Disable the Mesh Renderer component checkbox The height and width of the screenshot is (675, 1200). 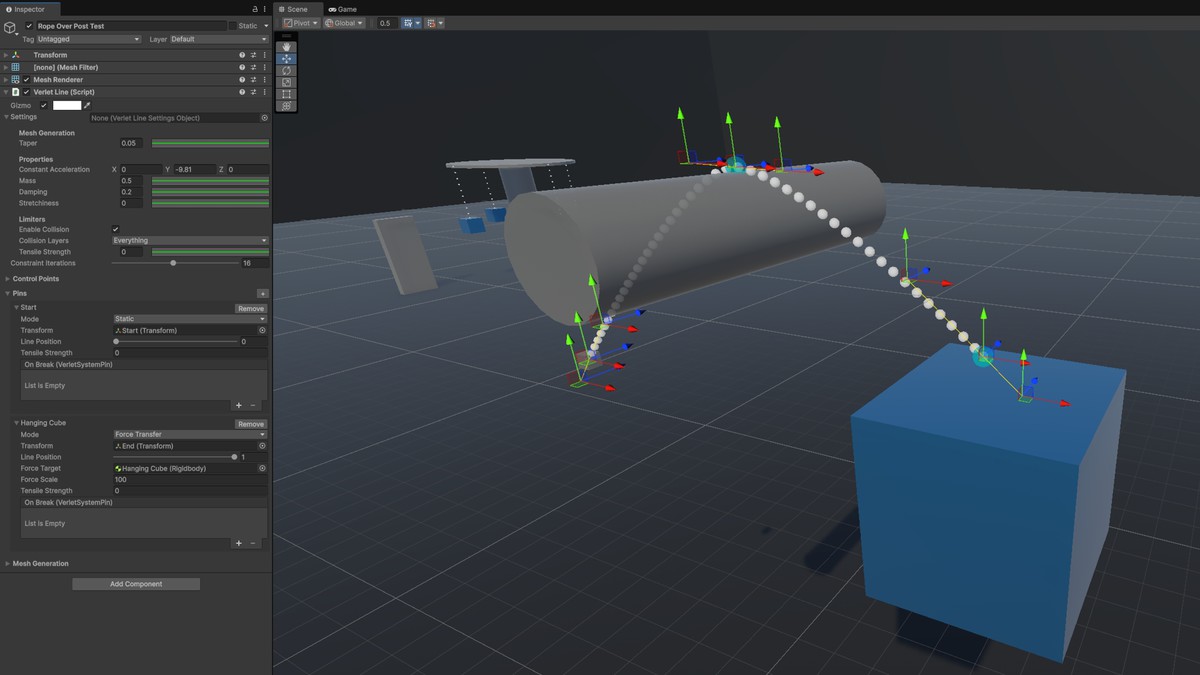(25, 79)
